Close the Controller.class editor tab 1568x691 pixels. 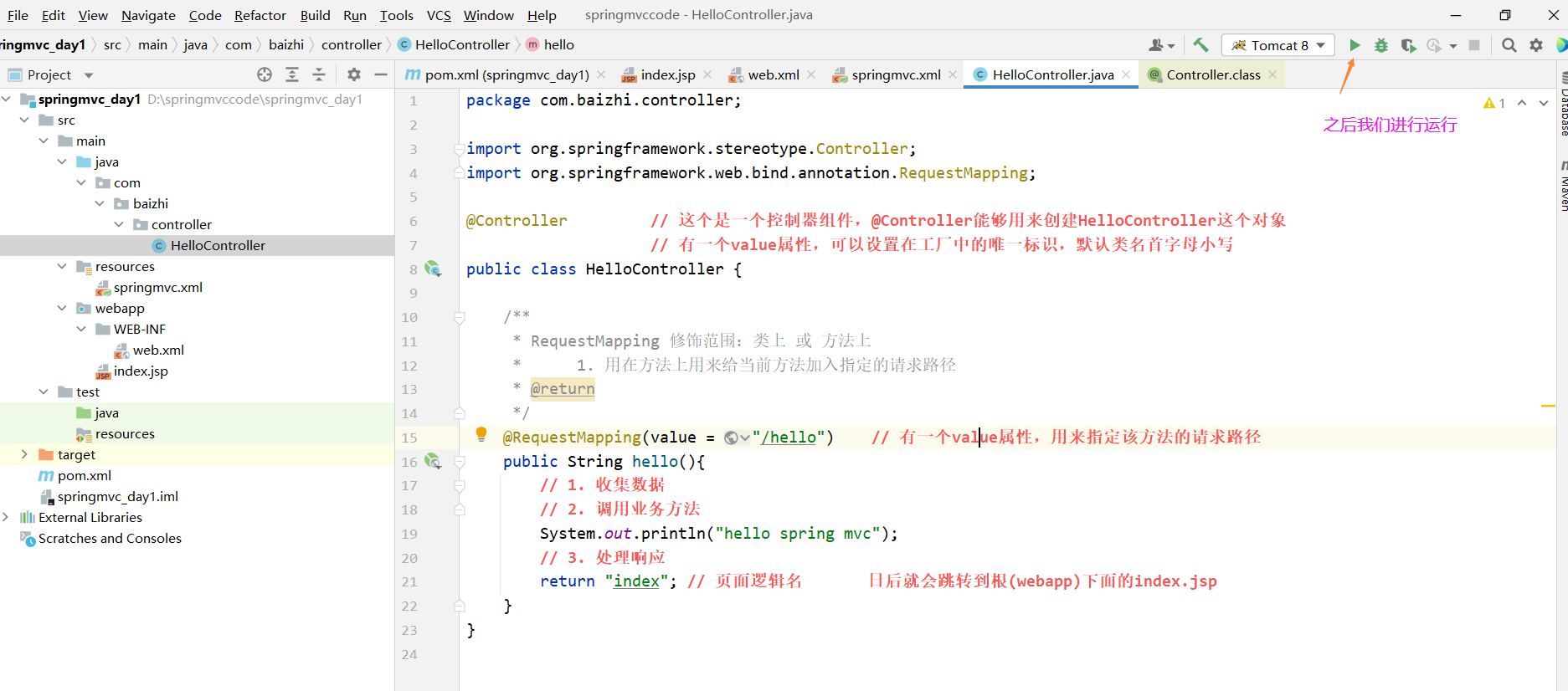click(x=1272, y=74)
